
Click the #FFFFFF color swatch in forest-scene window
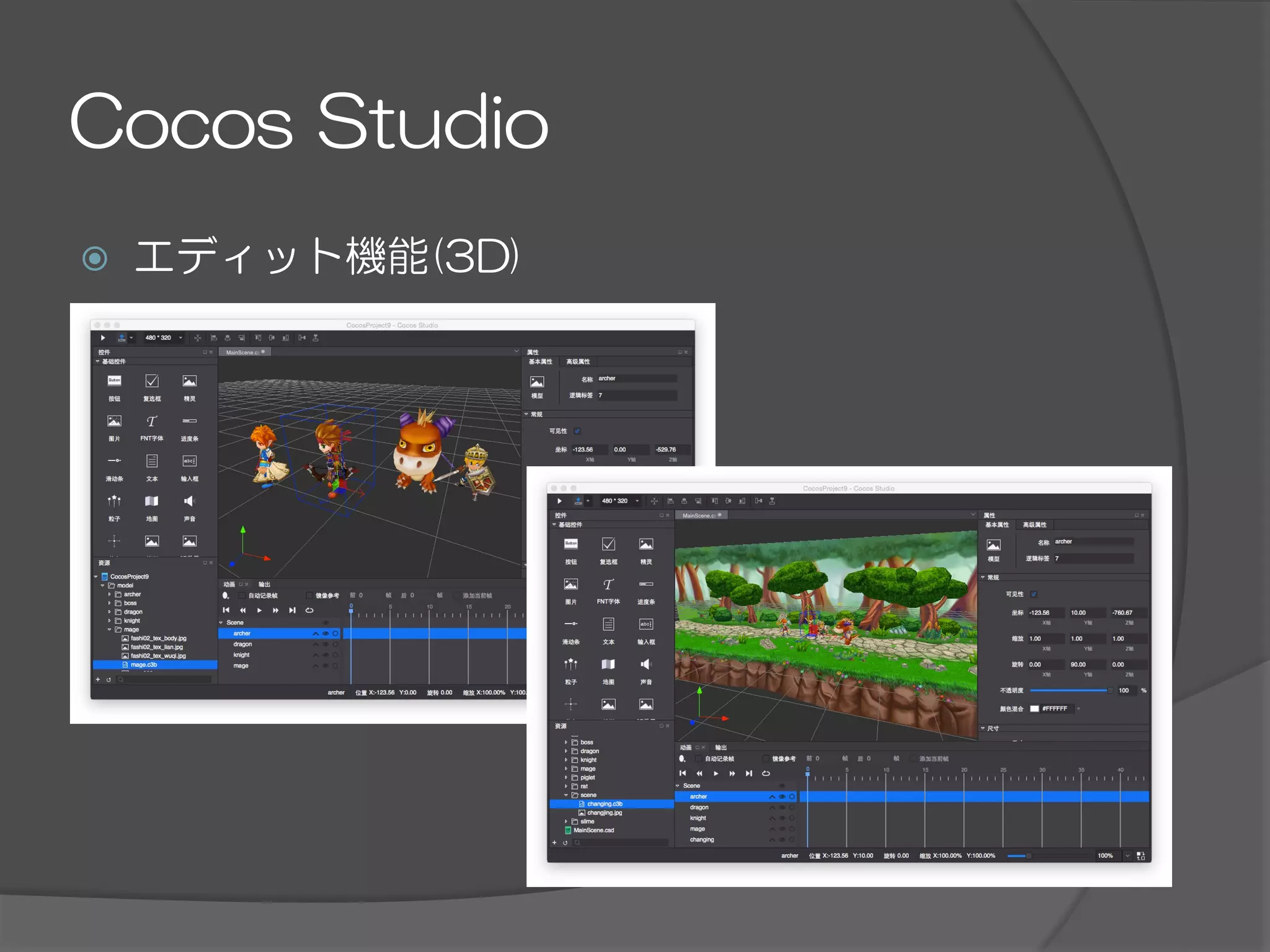1034,709
